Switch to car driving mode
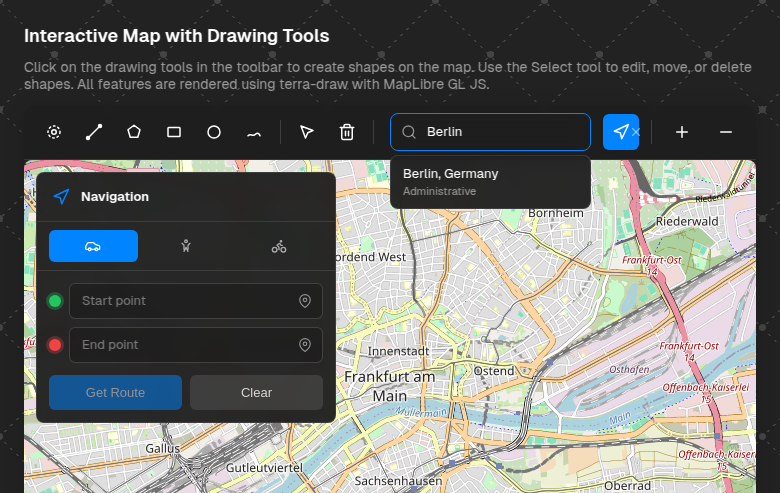This screenshot has height=493, width=780. pos(93,246)
